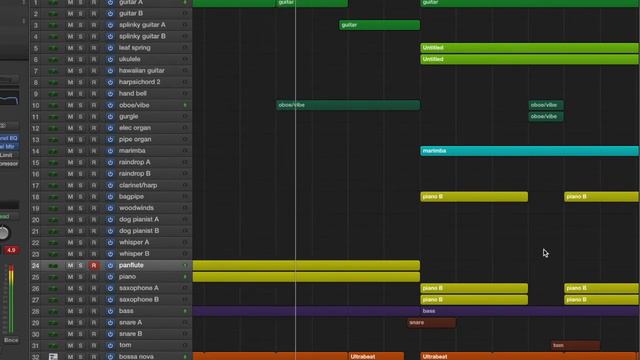Solo the hand bell track
This screenshot has width=640, height=360.
(81, 93)
